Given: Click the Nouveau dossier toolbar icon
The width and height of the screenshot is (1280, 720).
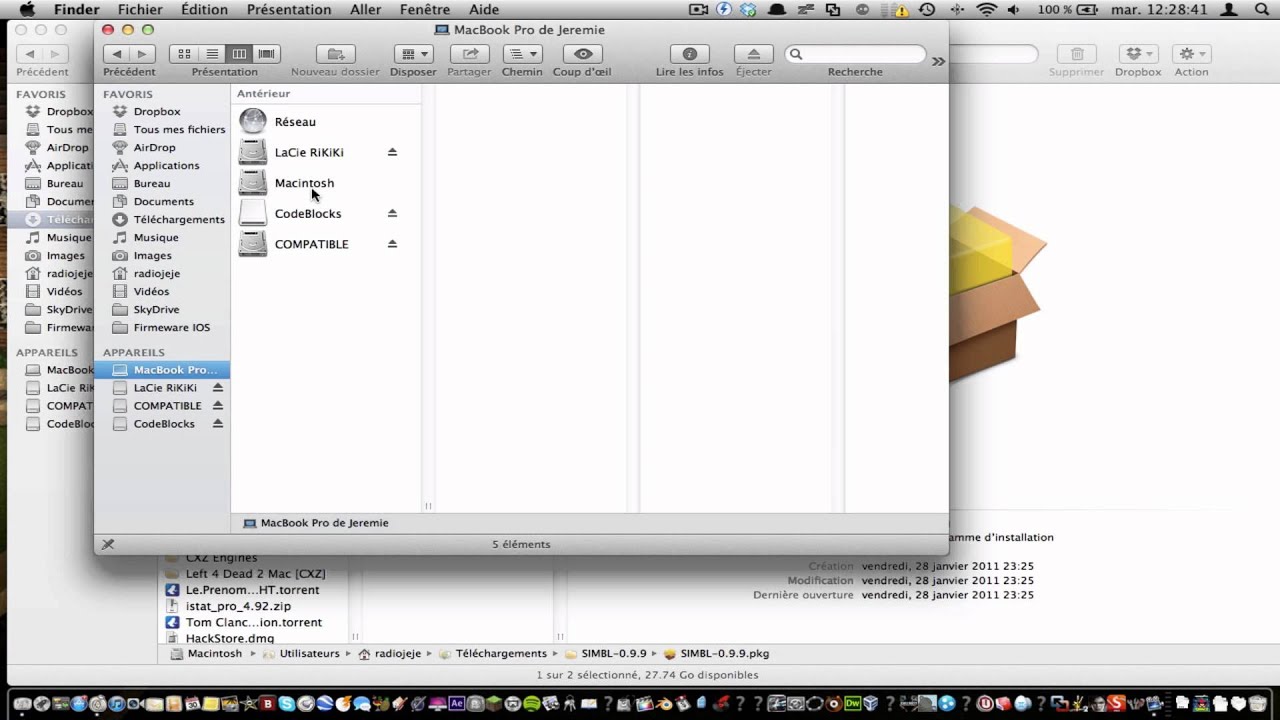Looking at the screenshot, I should pos(336,54).
